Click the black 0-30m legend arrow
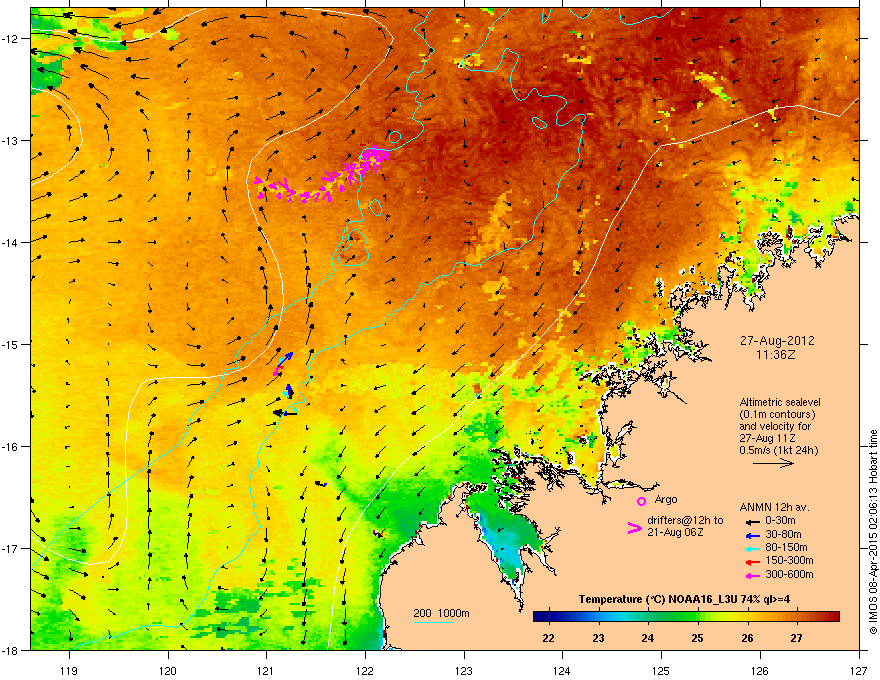Image resolution: width=880 pixels, height=680 pixels. pos(753,522)
